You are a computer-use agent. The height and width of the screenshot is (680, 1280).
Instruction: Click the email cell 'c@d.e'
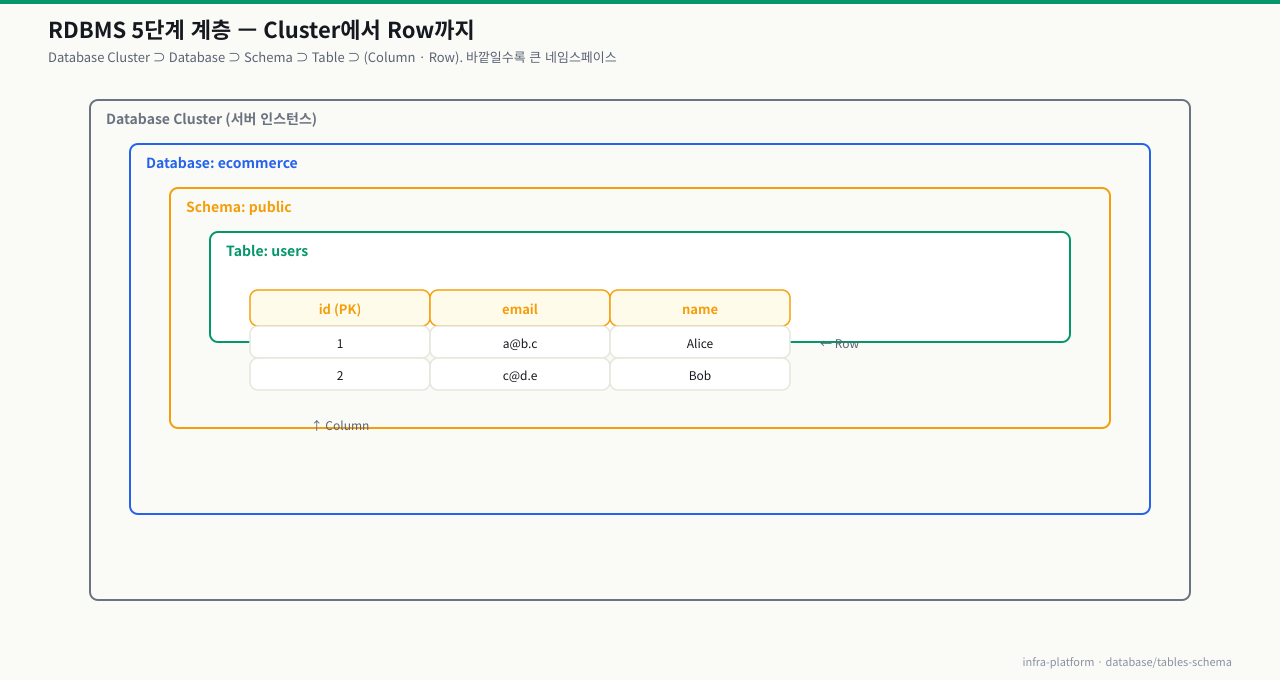click(x=520, y=374)
